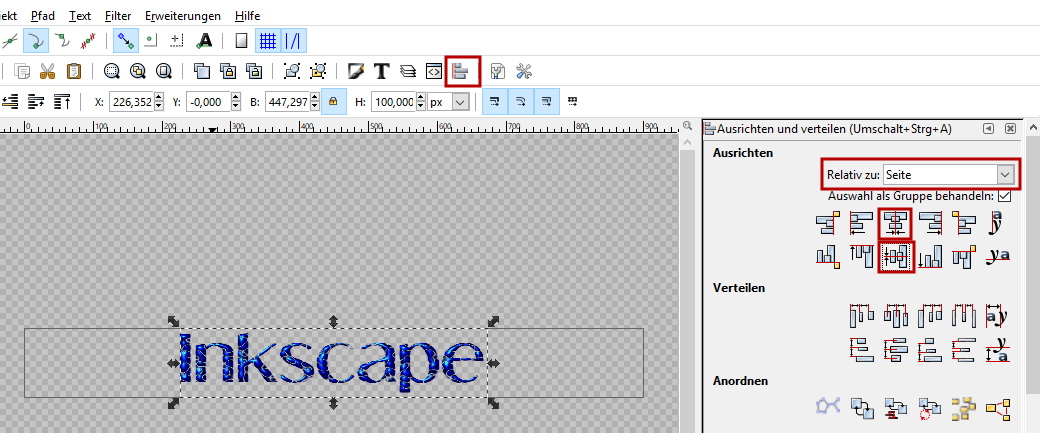Image resolution: width=1040 pixels, height=433 pixels.
Task: Center on vertical axis align icon
Action: pos(895,223)
